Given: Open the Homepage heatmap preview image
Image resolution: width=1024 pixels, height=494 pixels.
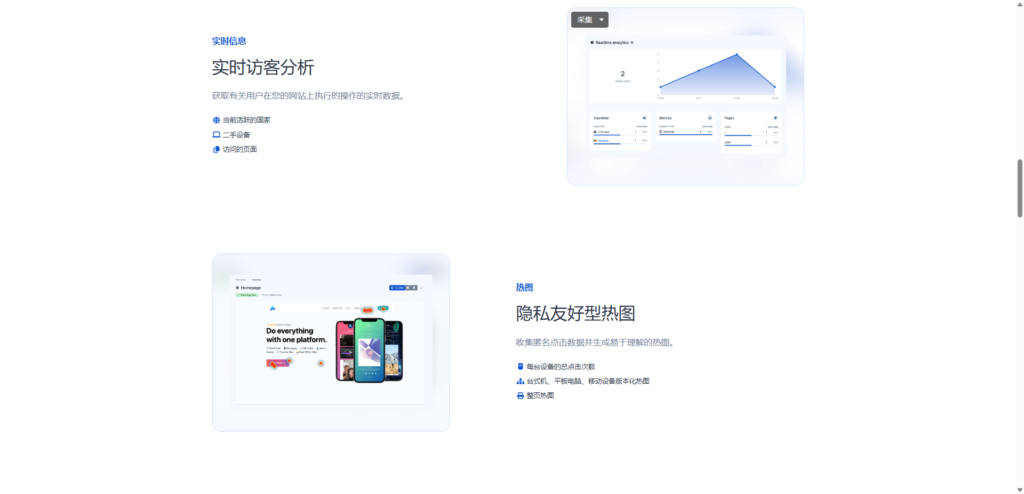Looking at the screenshot, I should 330,342.
